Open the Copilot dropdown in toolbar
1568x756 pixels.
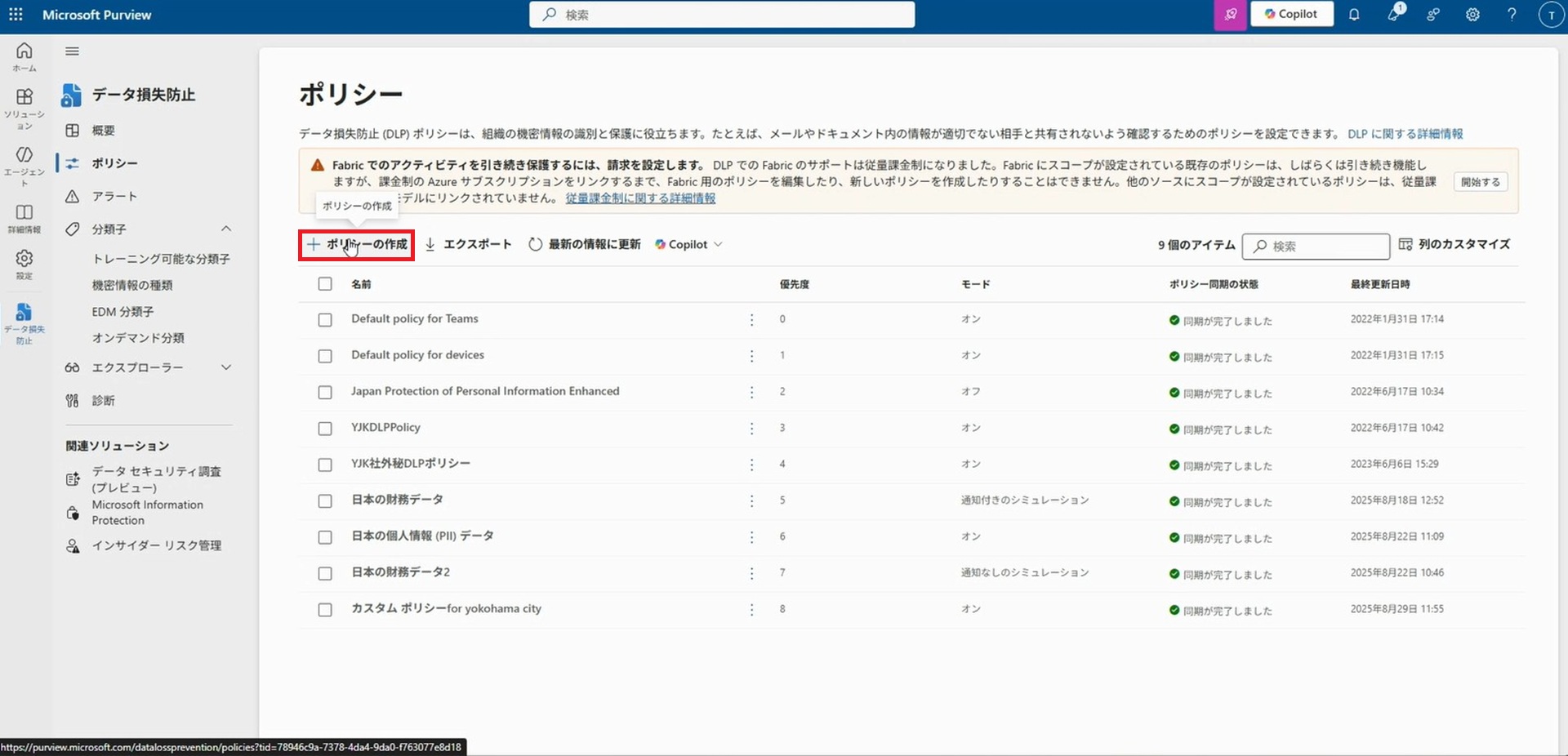[x=688, y=245]
